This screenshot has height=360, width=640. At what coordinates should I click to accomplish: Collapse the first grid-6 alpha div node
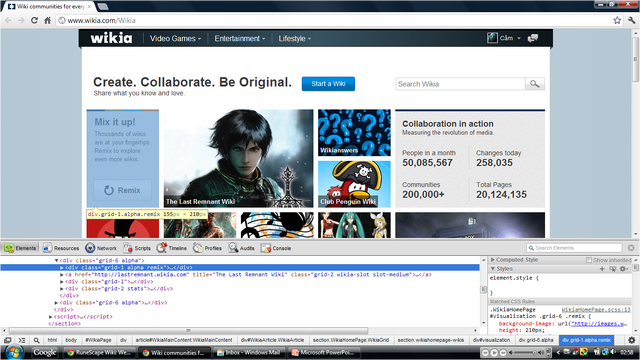click(x=56, y=260)
